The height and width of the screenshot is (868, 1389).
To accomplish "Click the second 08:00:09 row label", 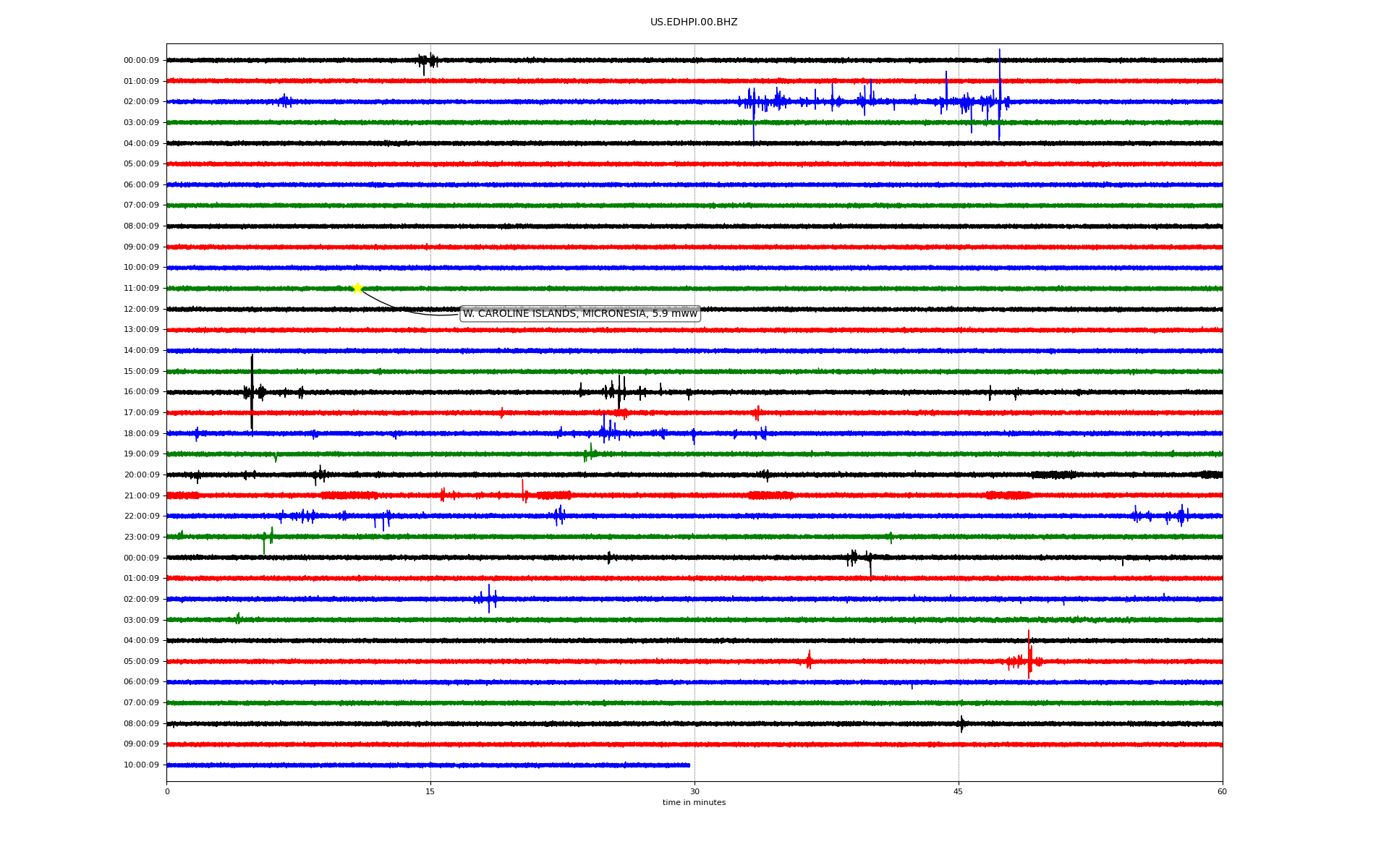I will 141,724.
